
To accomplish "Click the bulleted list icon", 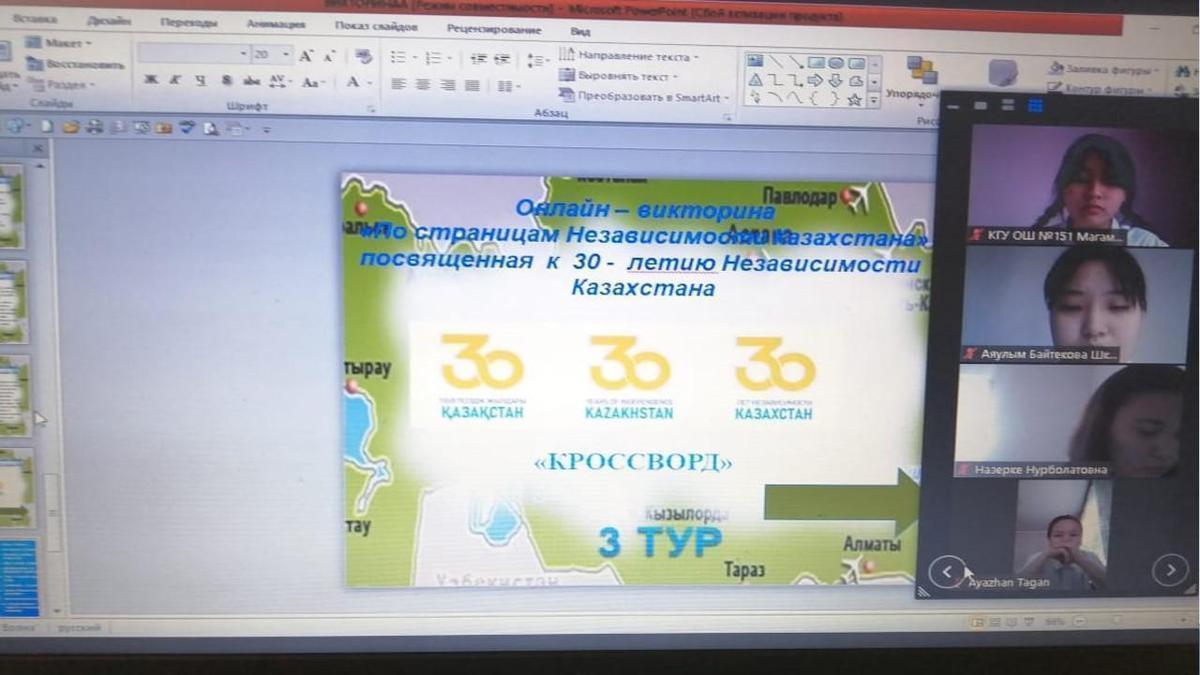I will coord(399,58).
